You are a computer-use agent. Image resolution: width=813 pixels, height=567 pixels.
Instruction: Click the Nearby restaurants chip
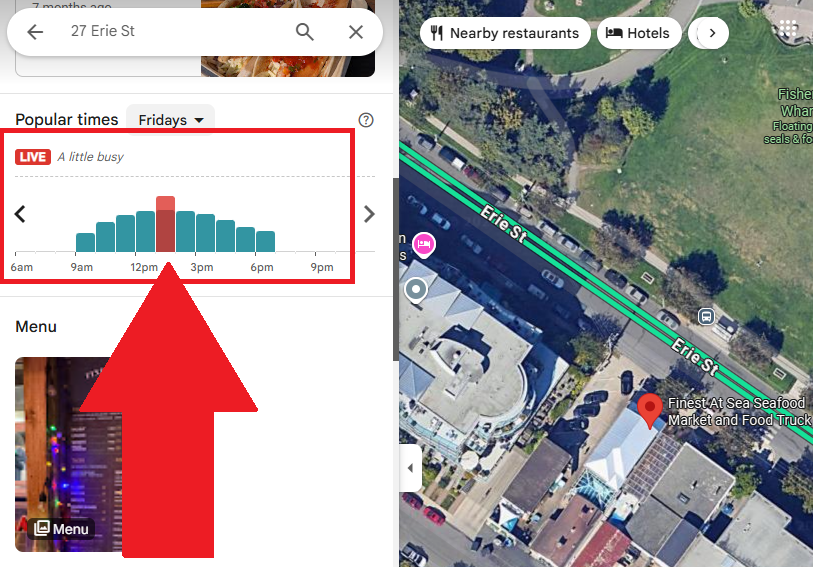(x=505, y=33)
